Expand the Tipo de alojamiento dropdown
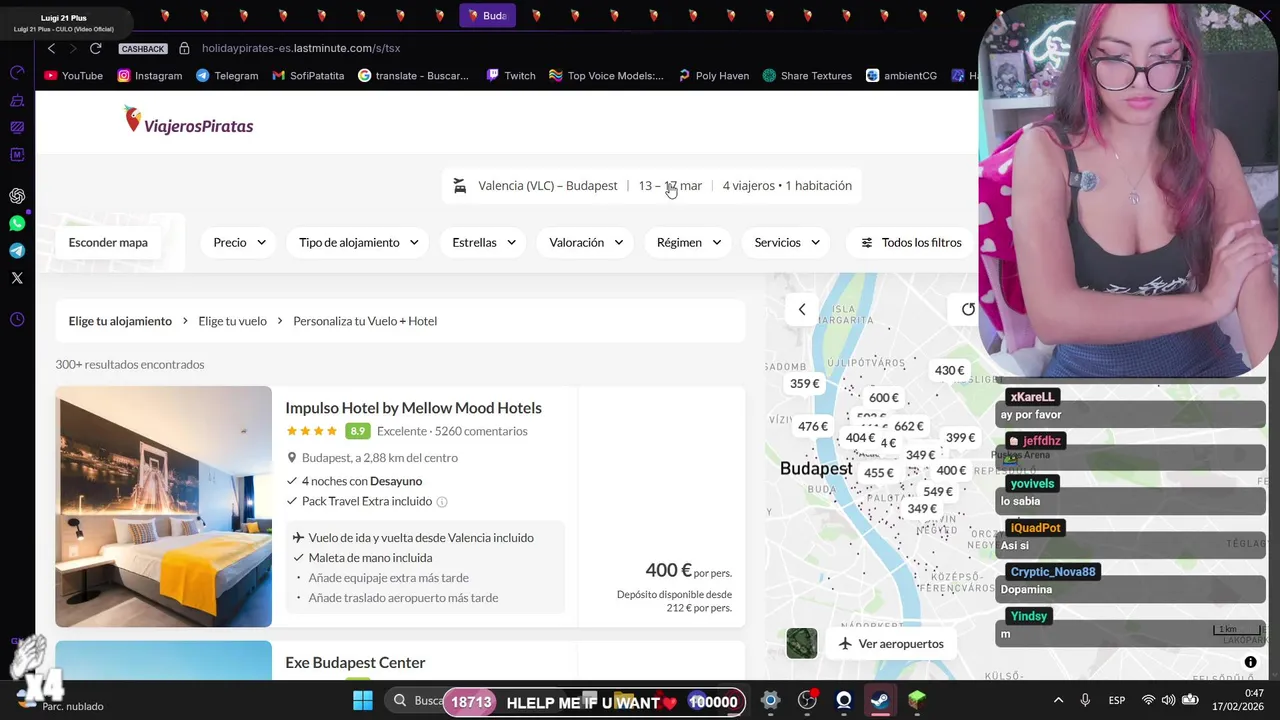Viewport: 1280px width, 720px height. (x=358, y=242)
